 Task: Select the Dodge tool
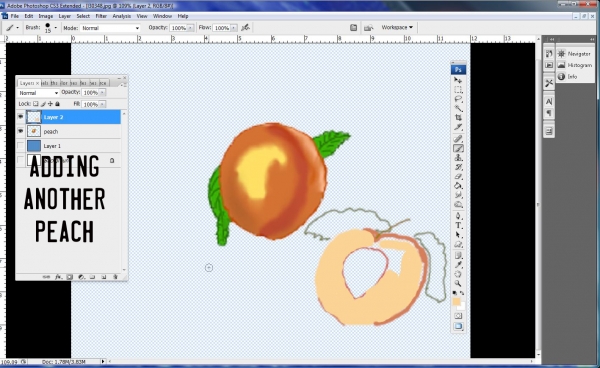(x=458, y=205)
